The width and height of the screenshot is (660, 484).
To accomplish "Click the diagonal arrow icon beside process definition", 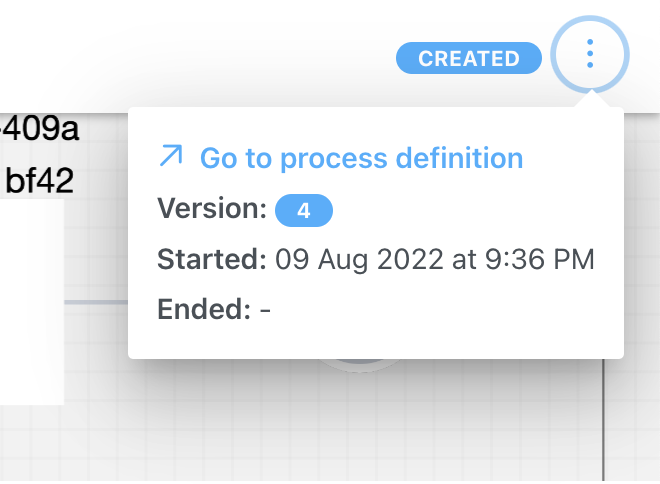I will tap(171, 156).
